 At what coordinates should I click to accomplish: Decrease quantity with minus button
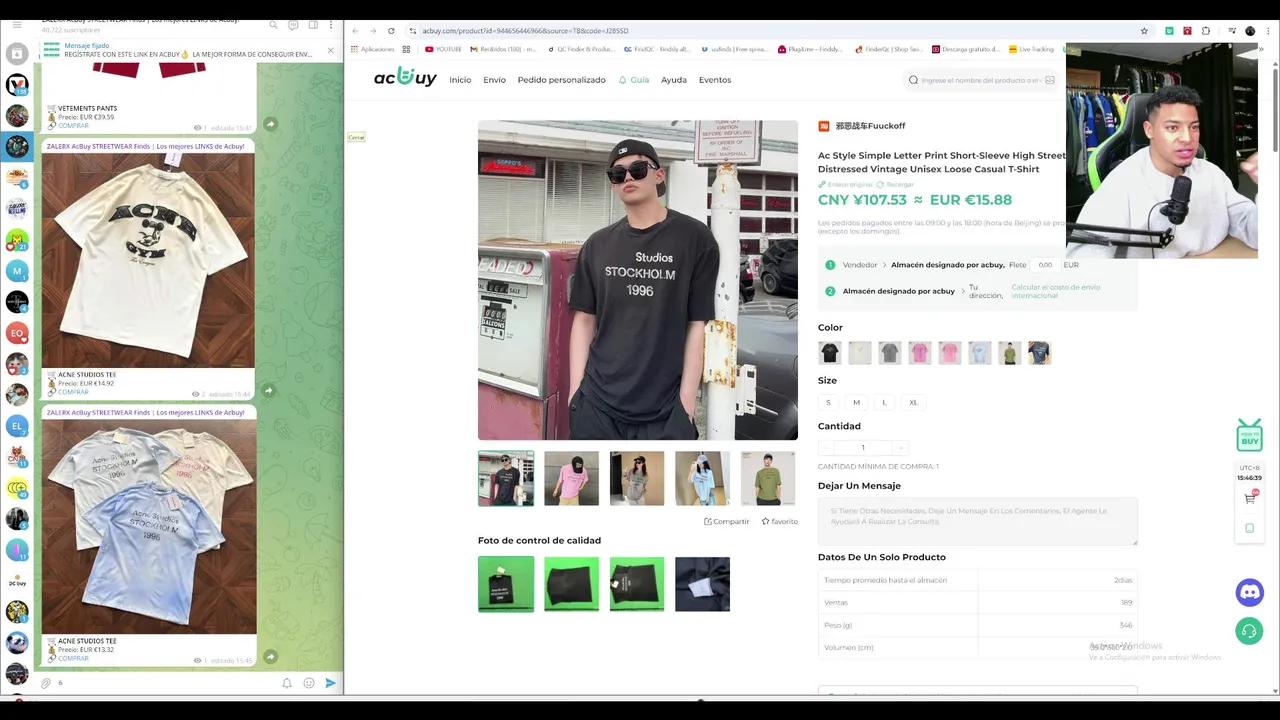[x=826, y=447]
